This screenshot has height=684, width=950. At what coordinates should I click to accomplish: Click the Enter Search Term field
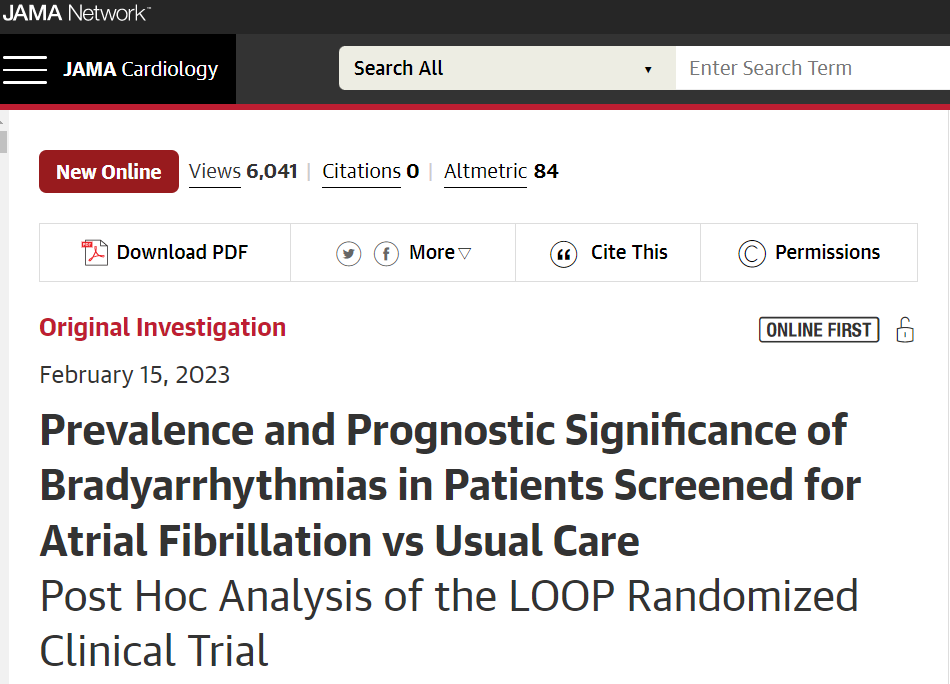pyautogui.click(x=812, y=68)
